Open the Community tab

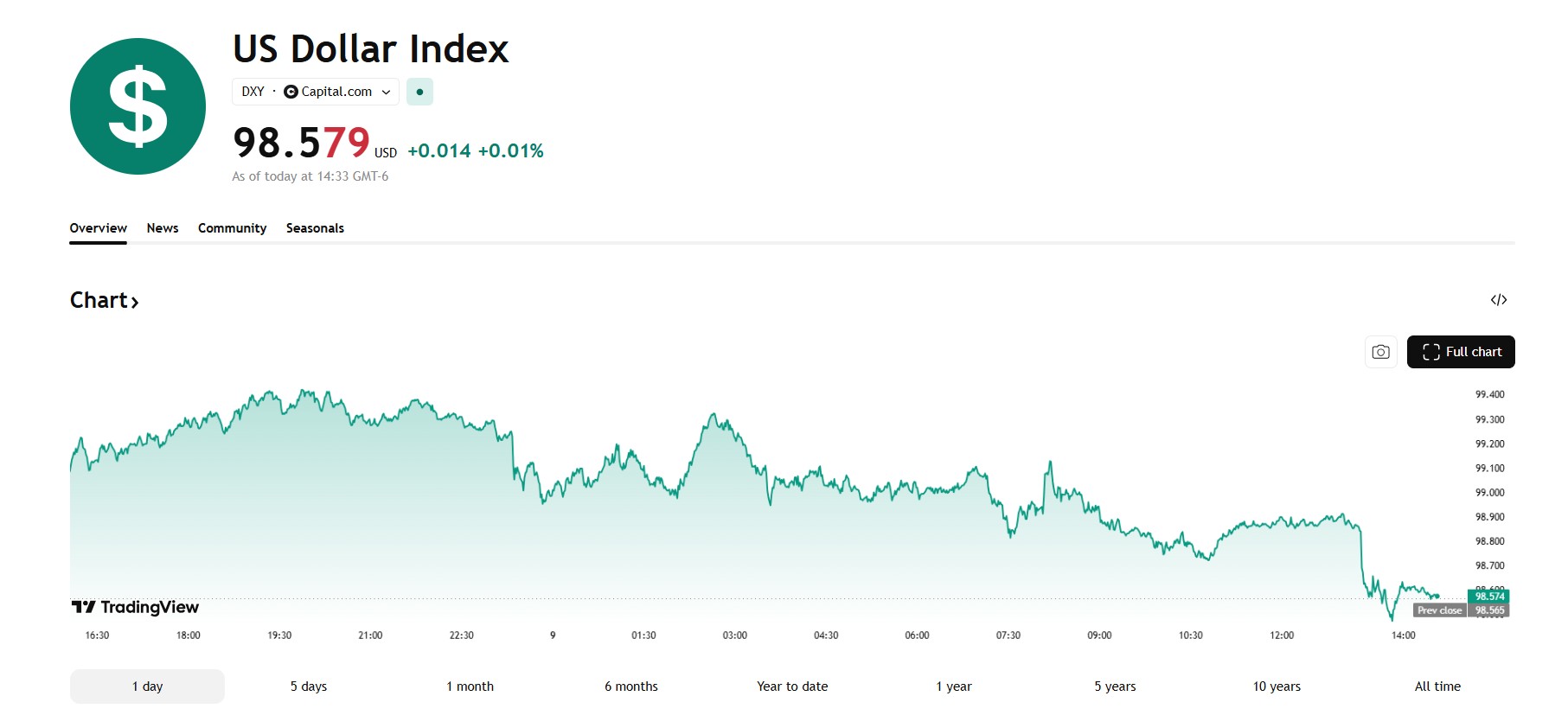pyautogui.click(x=232, y=228)
